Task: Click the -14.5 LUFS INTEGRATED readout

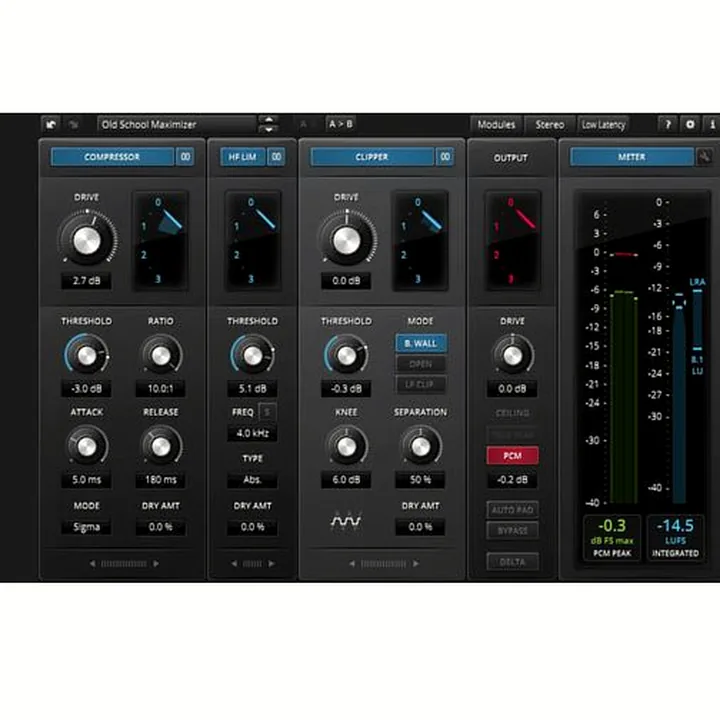Action: point(675,537)
